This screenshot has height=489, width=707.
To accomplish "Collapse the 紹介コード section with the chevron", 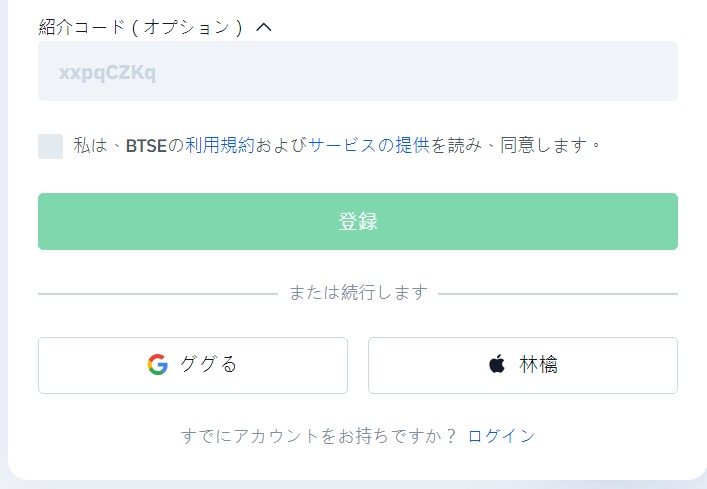I will click(264, 27).
